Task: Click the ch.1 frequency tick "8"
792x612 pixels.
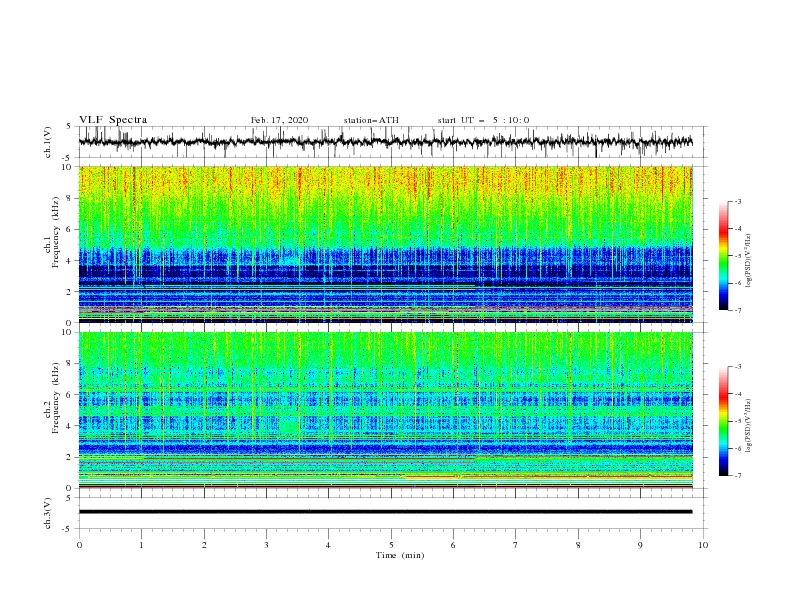Action: coord(70,198)
